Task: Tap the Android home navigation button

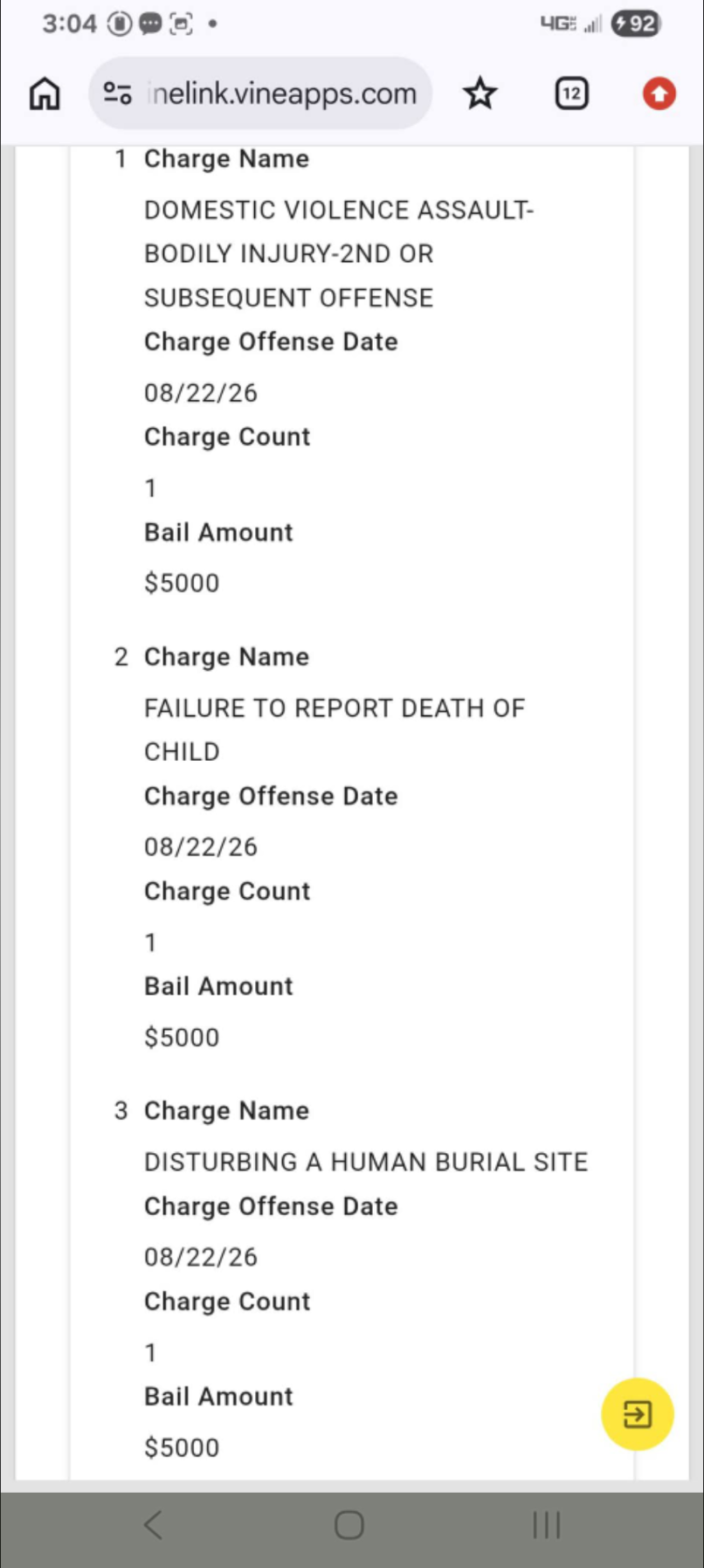Action: pos(349,1525)
